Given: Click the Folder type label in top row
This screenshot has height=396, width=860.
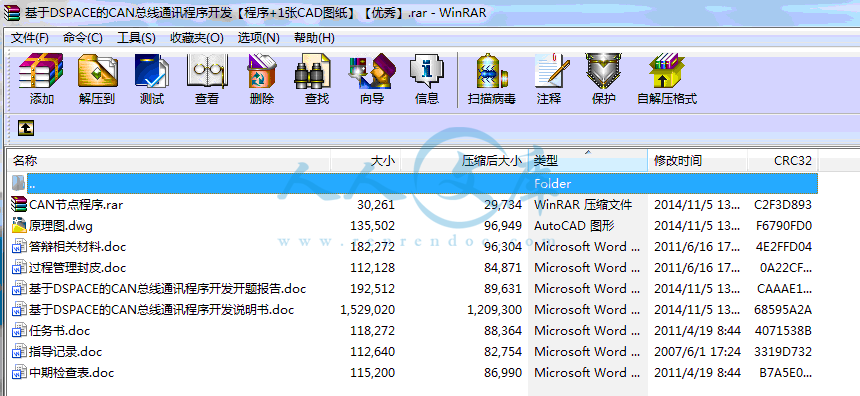Looking at the screenshot, I should click(552, 184).
